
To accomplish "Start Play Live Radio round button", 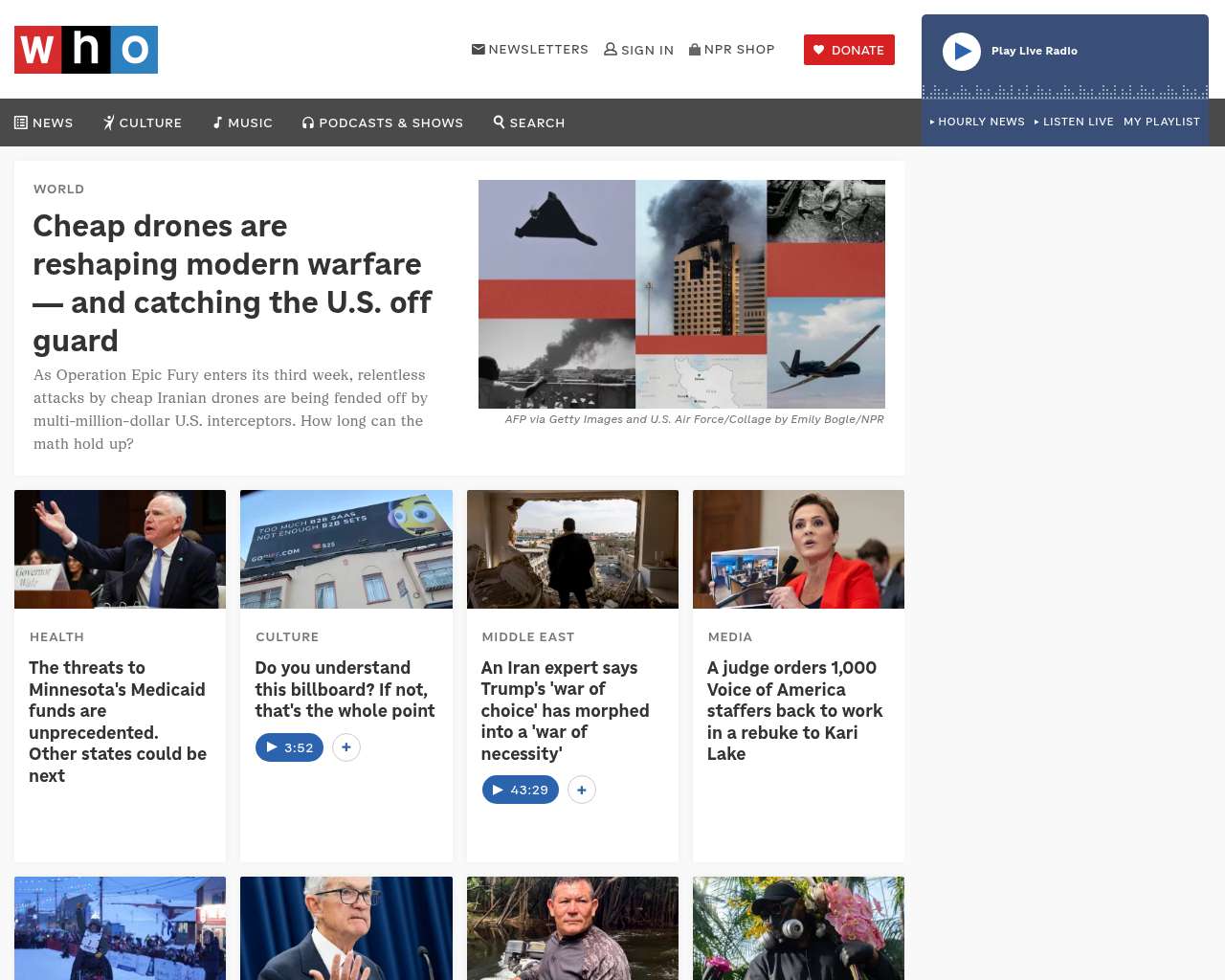I will (962, 52).
